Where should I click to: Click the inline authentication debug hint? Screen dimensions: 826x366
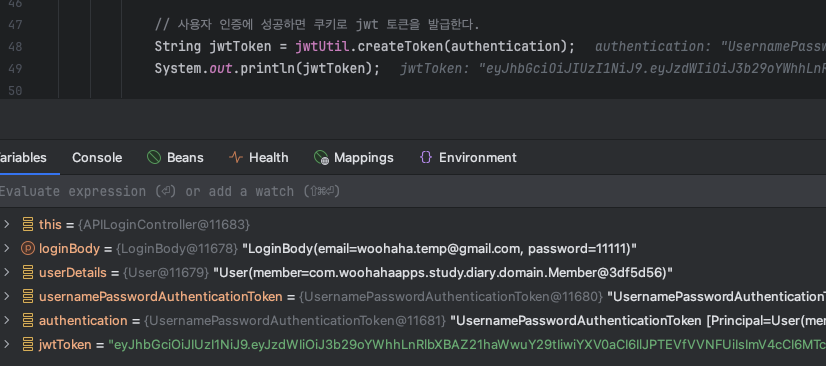(x=711, y=46)
